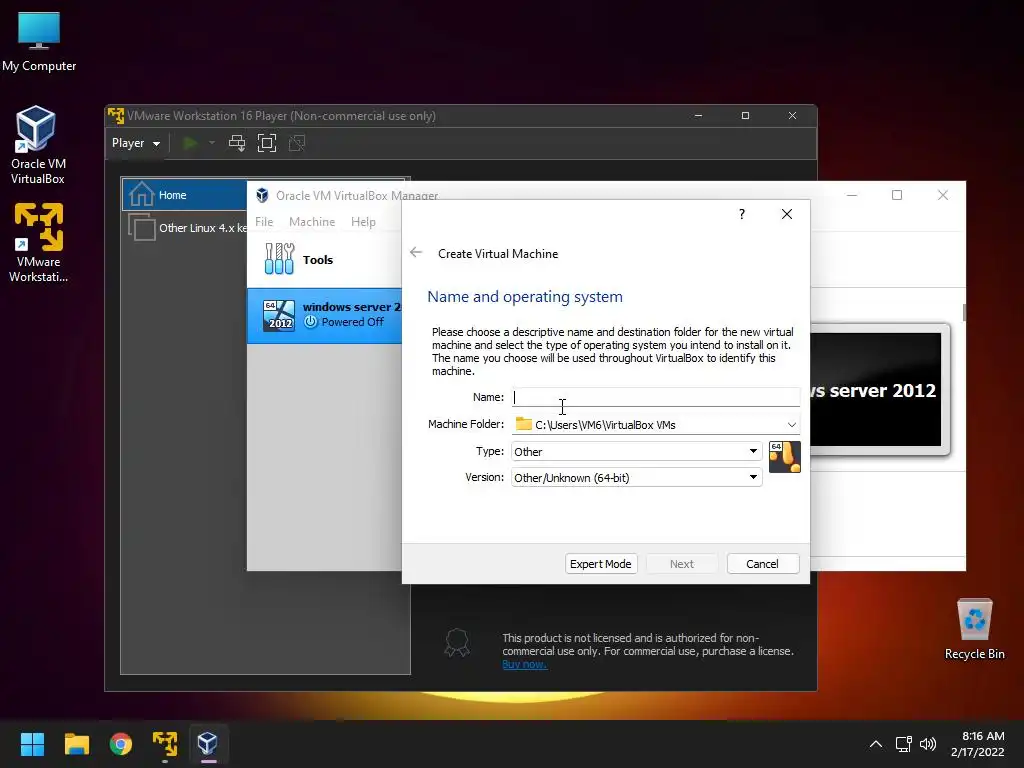Click the volume icon in system tray
Image resolution: width=1024 pixels, height=768 pixels.
pyautogui.click(x=927, y=744)
